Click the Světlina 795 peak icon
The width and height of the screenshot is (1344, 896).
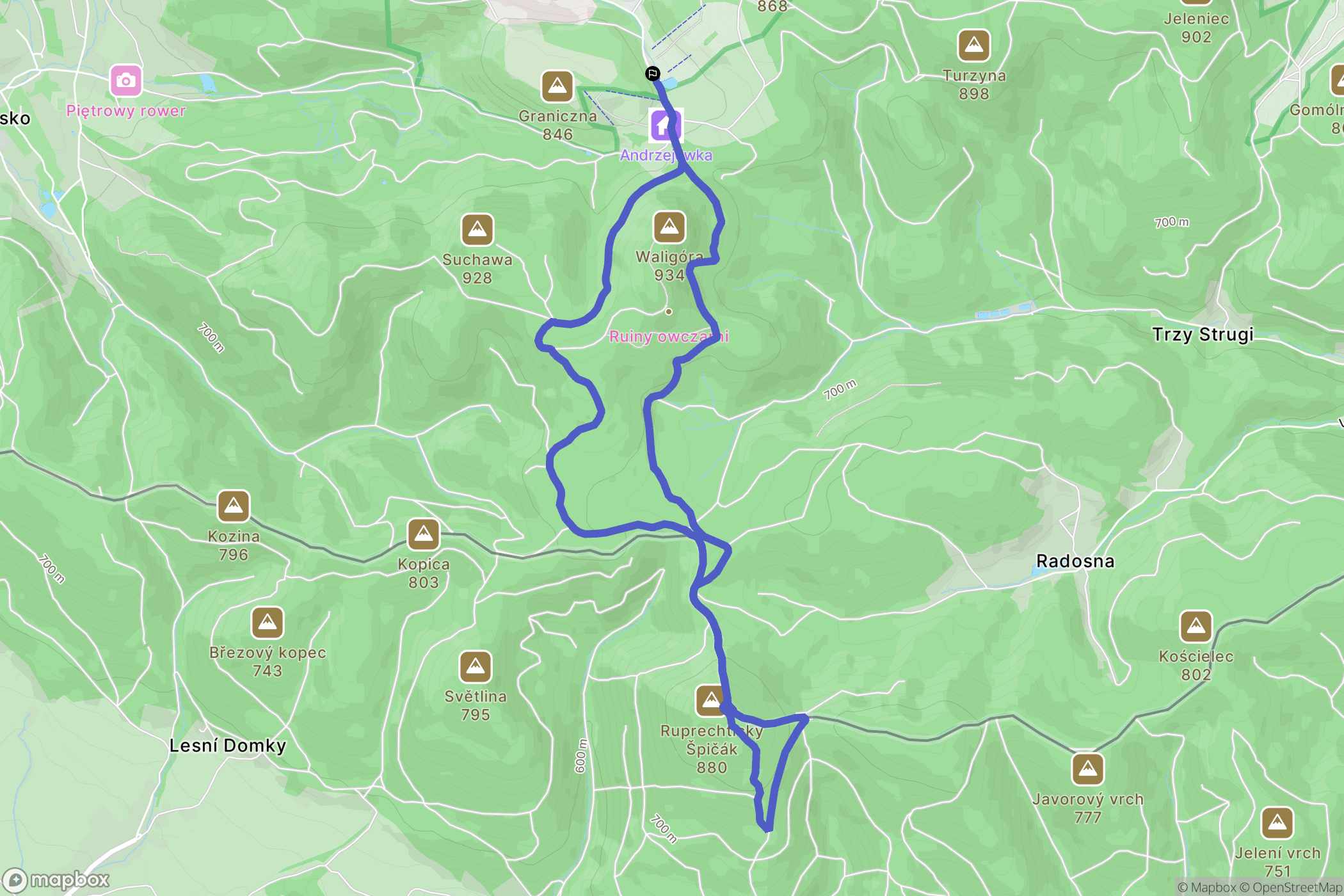[476, 667]
